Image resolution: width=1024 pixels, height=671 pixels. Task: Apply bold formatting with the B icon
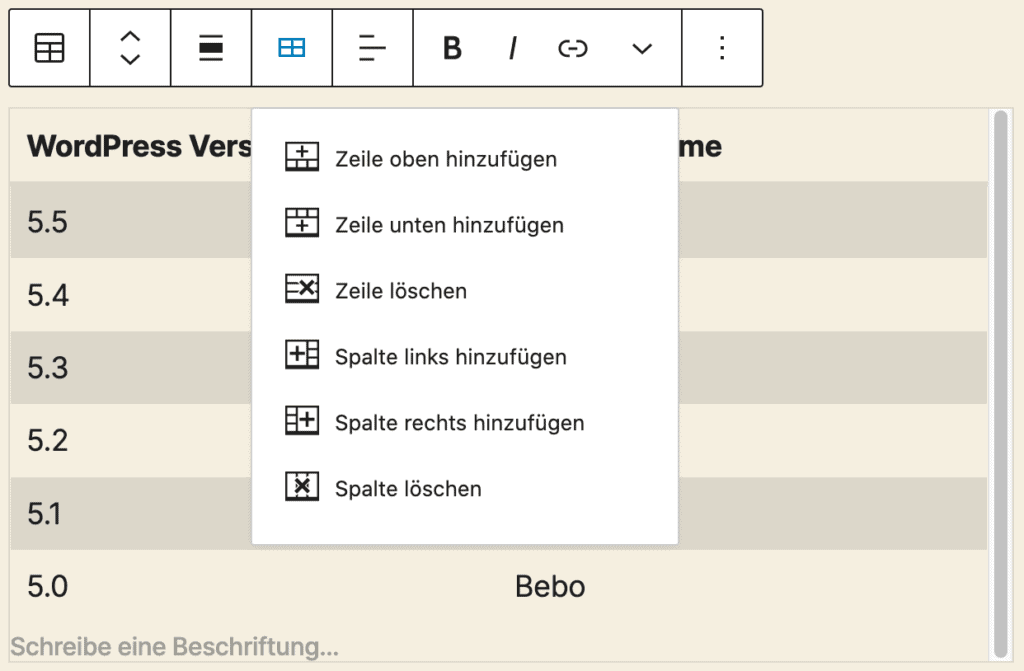(x=451, y=47)
